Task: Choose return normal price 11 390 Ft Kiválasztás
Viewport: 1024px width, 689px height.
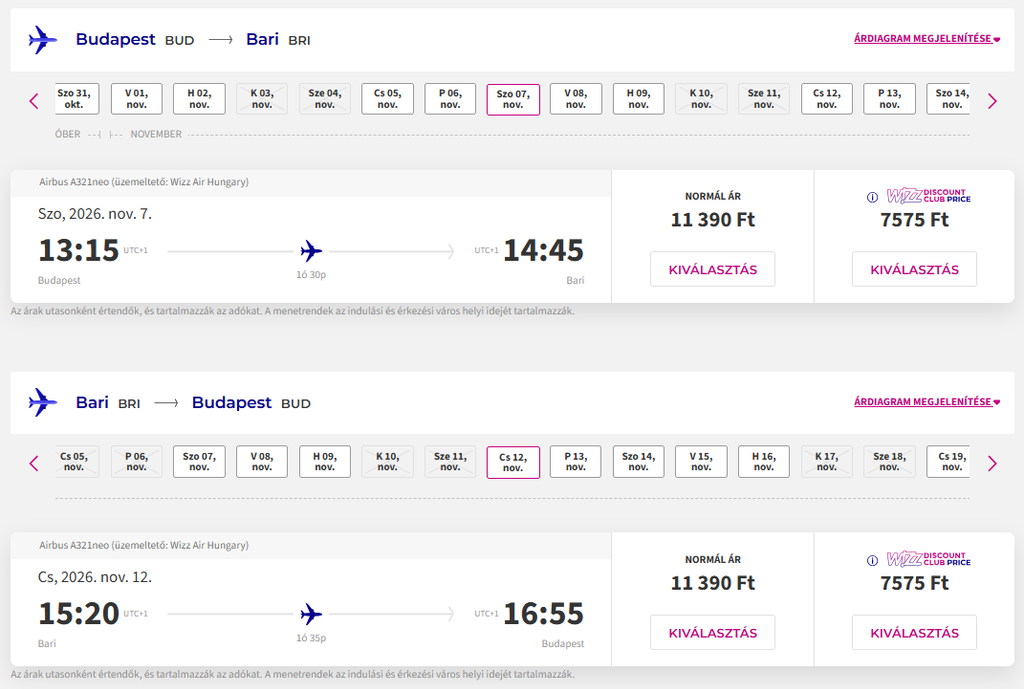Action: [x=712, y=632]
